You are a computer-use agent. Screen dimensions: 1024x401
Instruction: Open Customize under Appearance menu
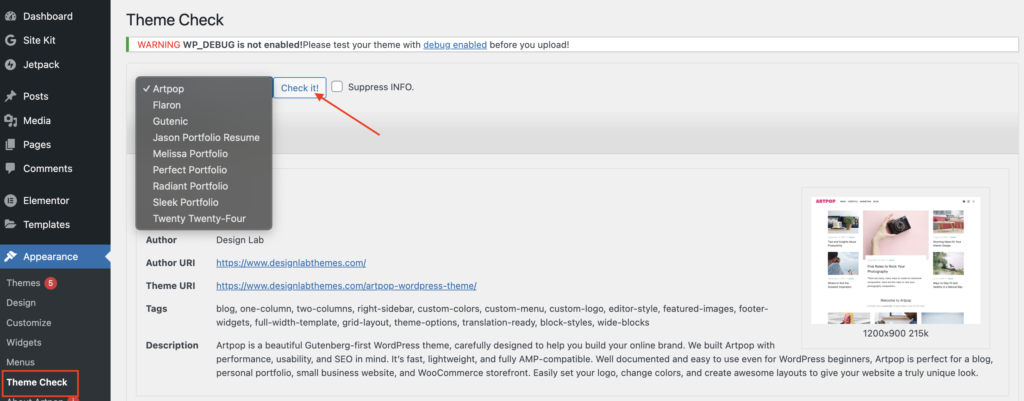tap(29, 322)
